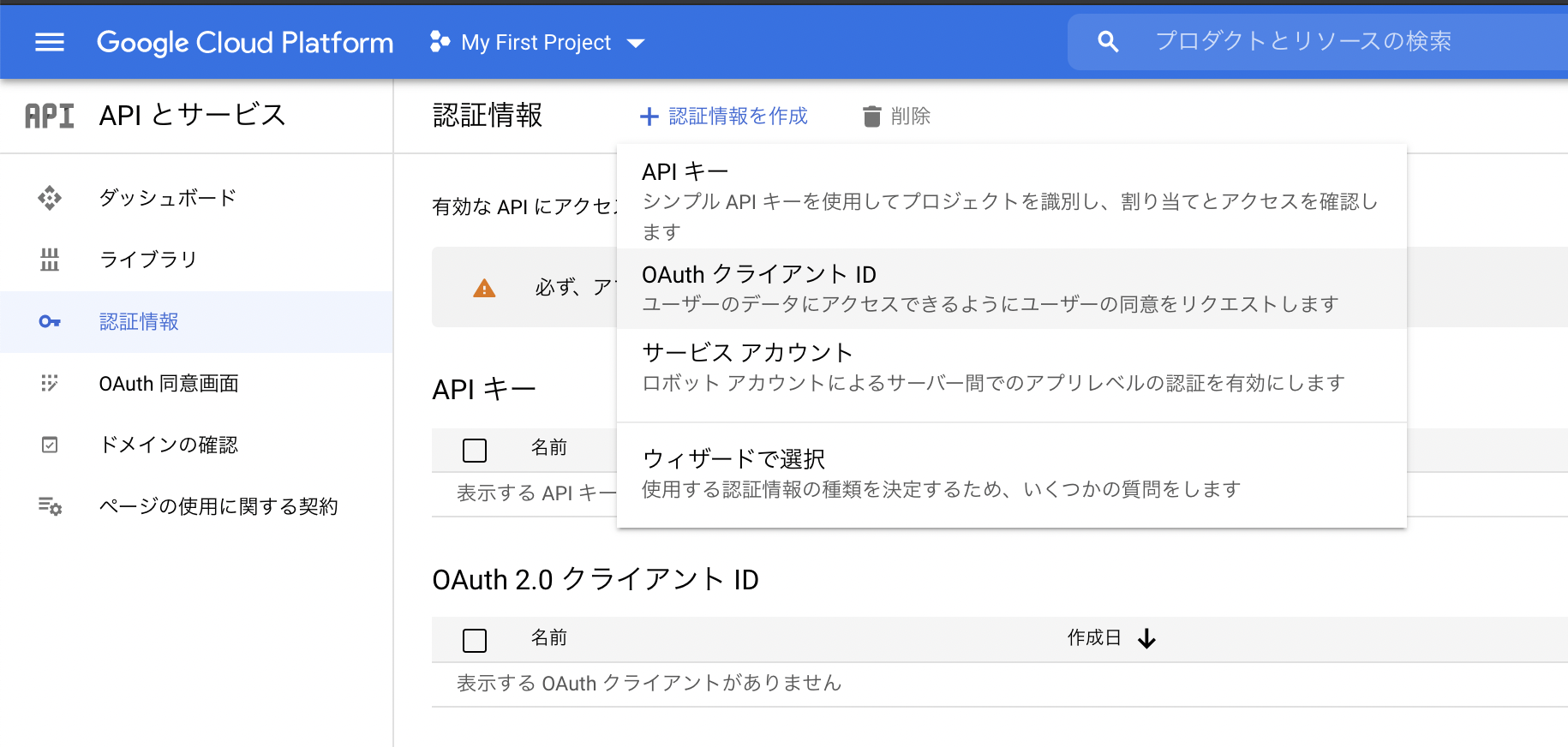Click the orange warning triangle icon
This screenshot has height=747, width=1568.
(x=484, y=288)
